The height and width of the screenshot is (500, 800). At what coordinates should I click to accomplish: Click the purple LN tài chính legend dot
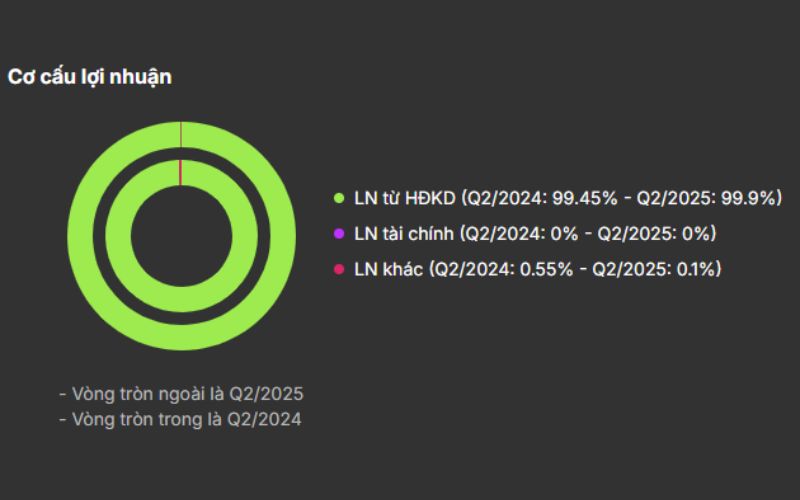(x=338, y=234)
